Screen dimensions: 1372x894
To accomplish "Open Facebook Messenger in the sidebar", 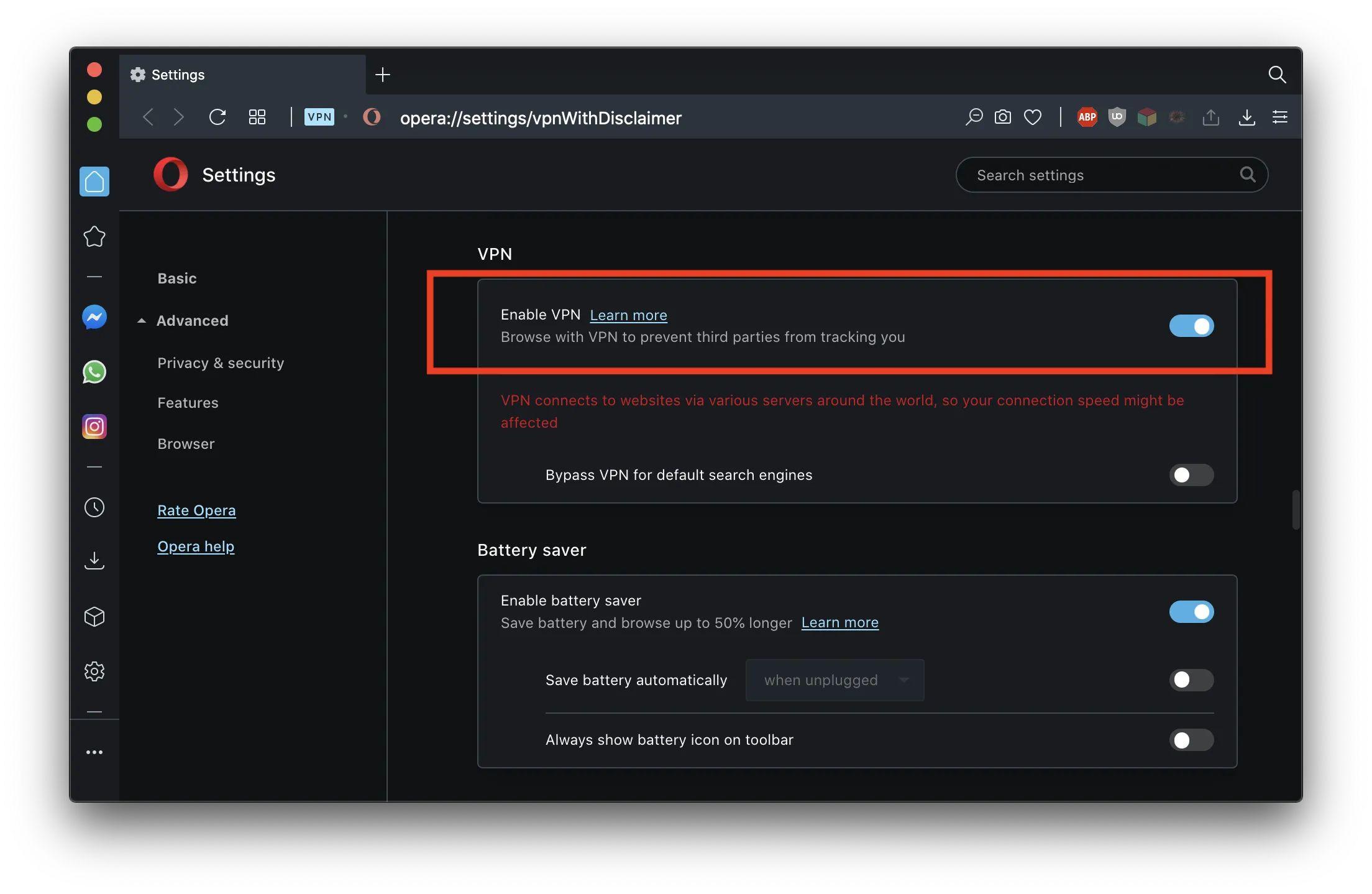I will click(94, 317).
